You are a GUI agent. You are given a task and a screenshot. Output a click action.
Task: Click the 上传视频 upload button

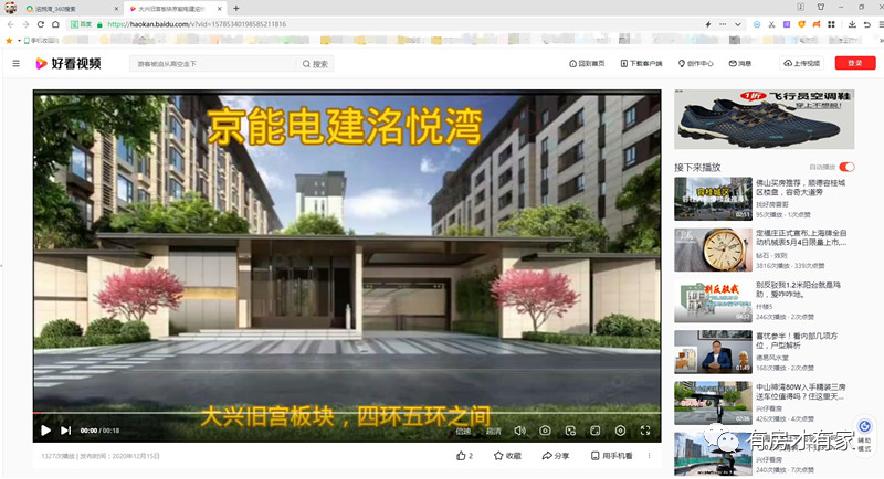(x=802, y=63)
